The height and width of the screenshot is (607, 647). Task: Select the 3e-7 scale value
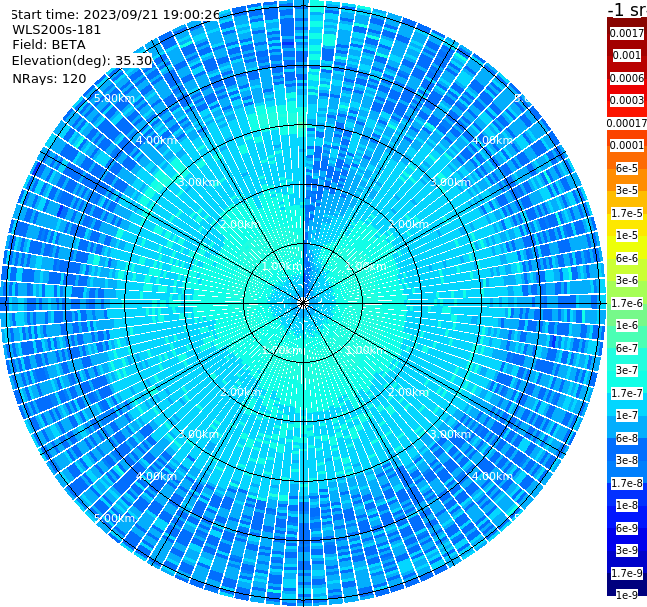pos(626,370)
